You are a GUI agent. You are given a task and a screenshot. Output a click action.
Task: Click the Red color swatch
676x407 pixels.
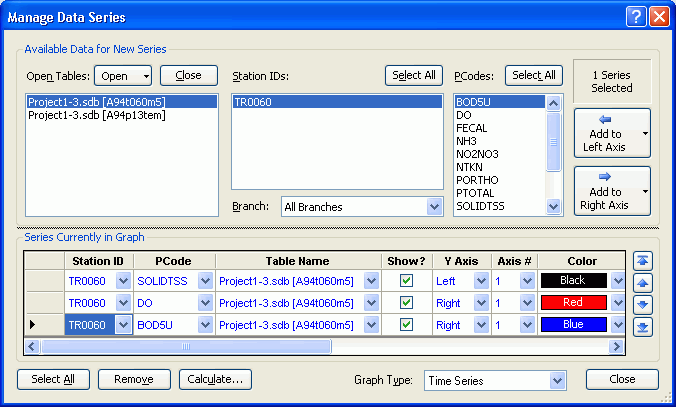[x=574, y=303]
